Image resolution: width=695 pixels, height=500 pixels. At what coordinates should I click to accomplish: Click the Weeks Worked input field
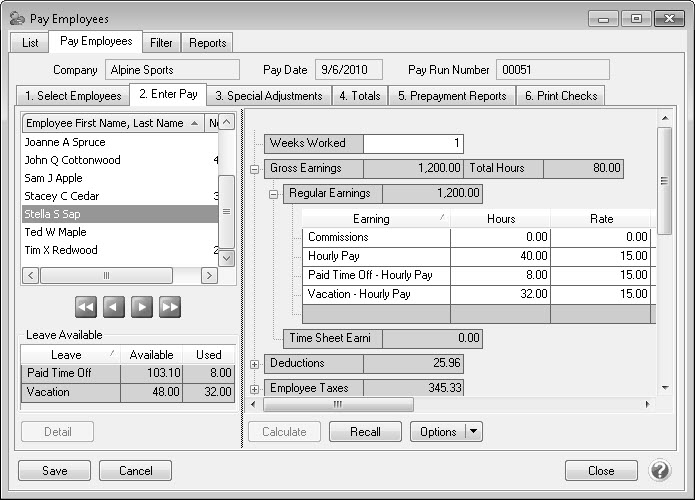pyautogui.click(x=413, y=144)
